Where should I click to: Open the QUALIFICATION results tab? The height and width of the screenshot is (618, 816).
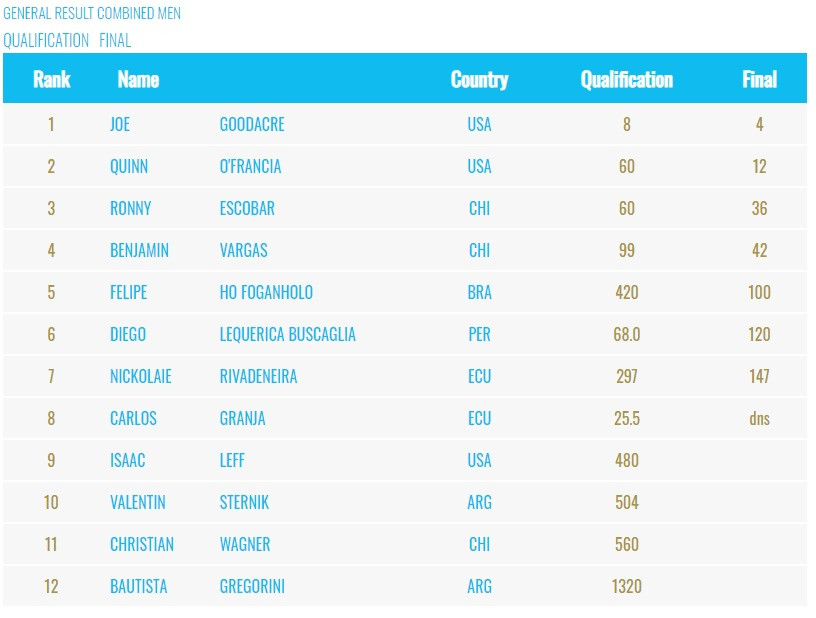(x=46, y=41)
